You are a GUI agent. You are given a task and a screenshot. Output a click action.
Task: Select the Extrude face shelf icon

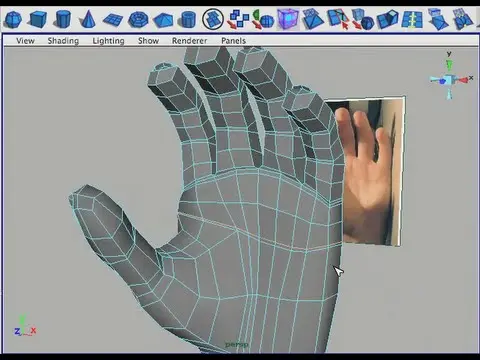388,19
